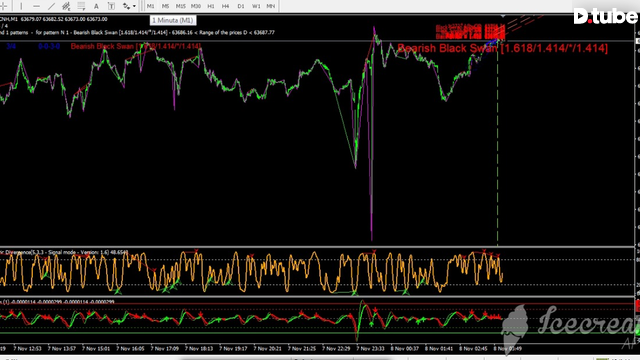This screenshot has height=360, width=640.
Task: Click the 7 Nov 16:05 time label
Action: point(130,349)
